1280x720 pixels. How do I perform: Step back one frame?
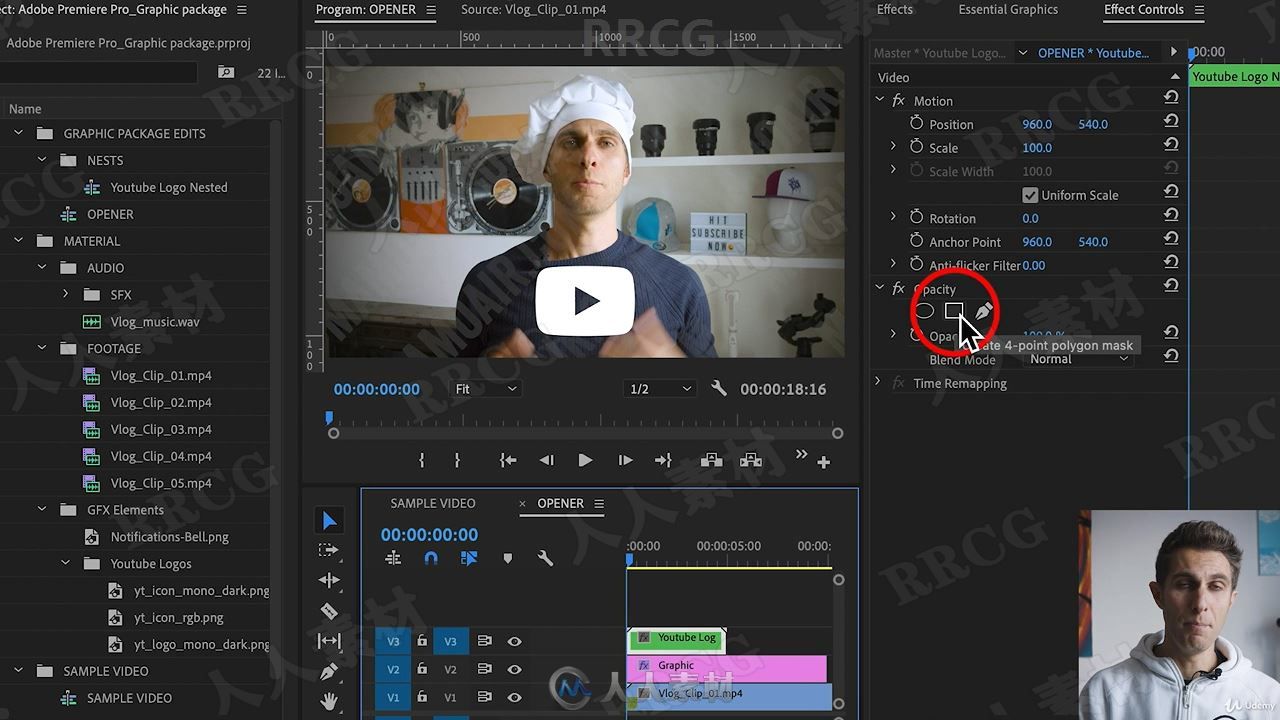pyautogui.click(x=546, y=460)
